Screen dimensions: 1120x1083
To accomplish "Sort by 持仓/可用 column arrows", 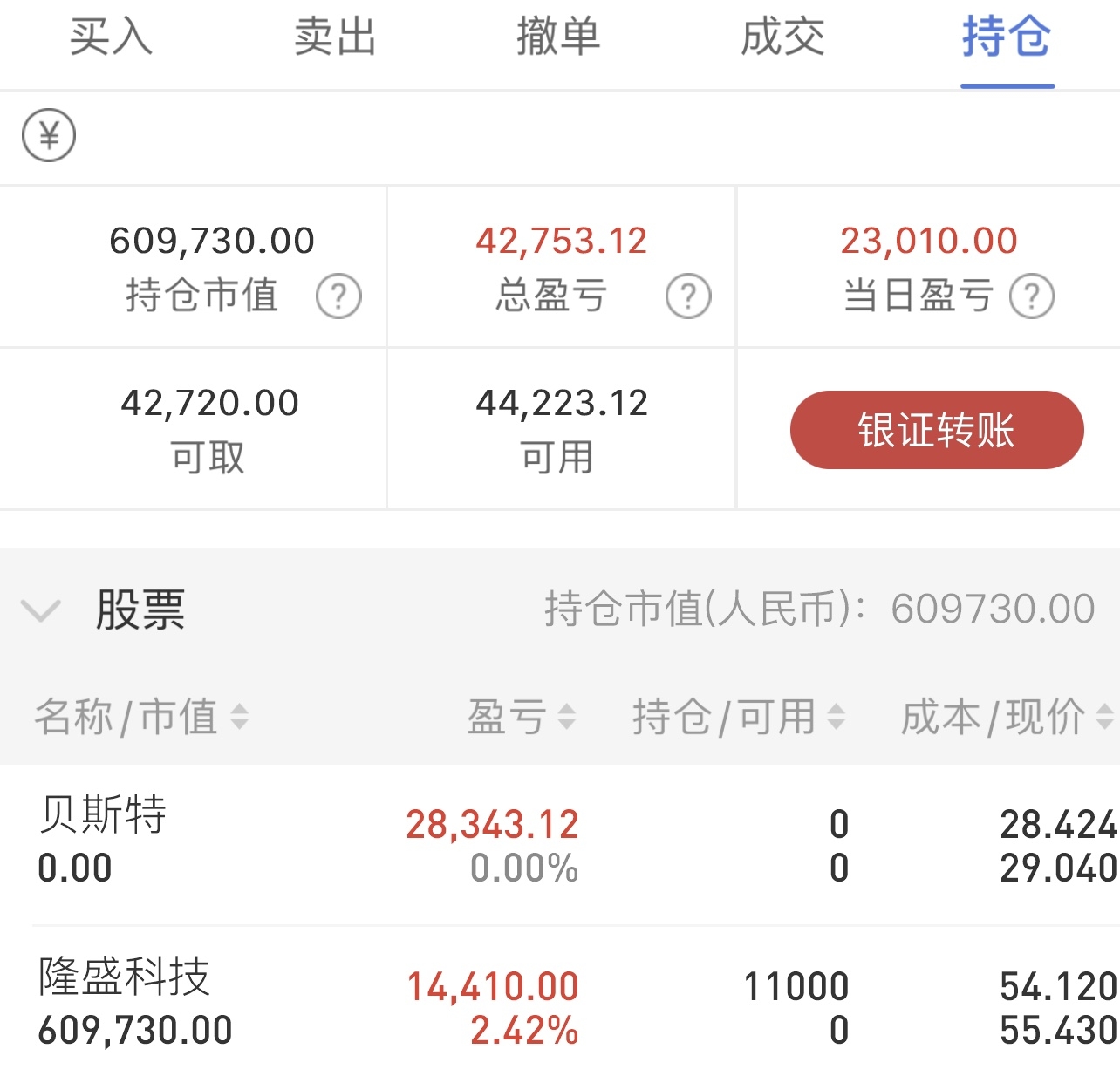I will [836, 717].
